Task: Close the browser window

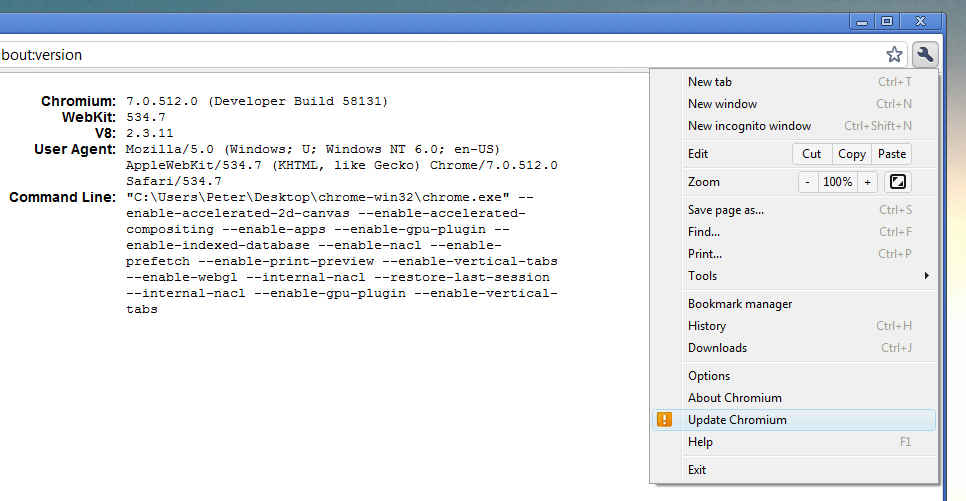Action: 920,22
